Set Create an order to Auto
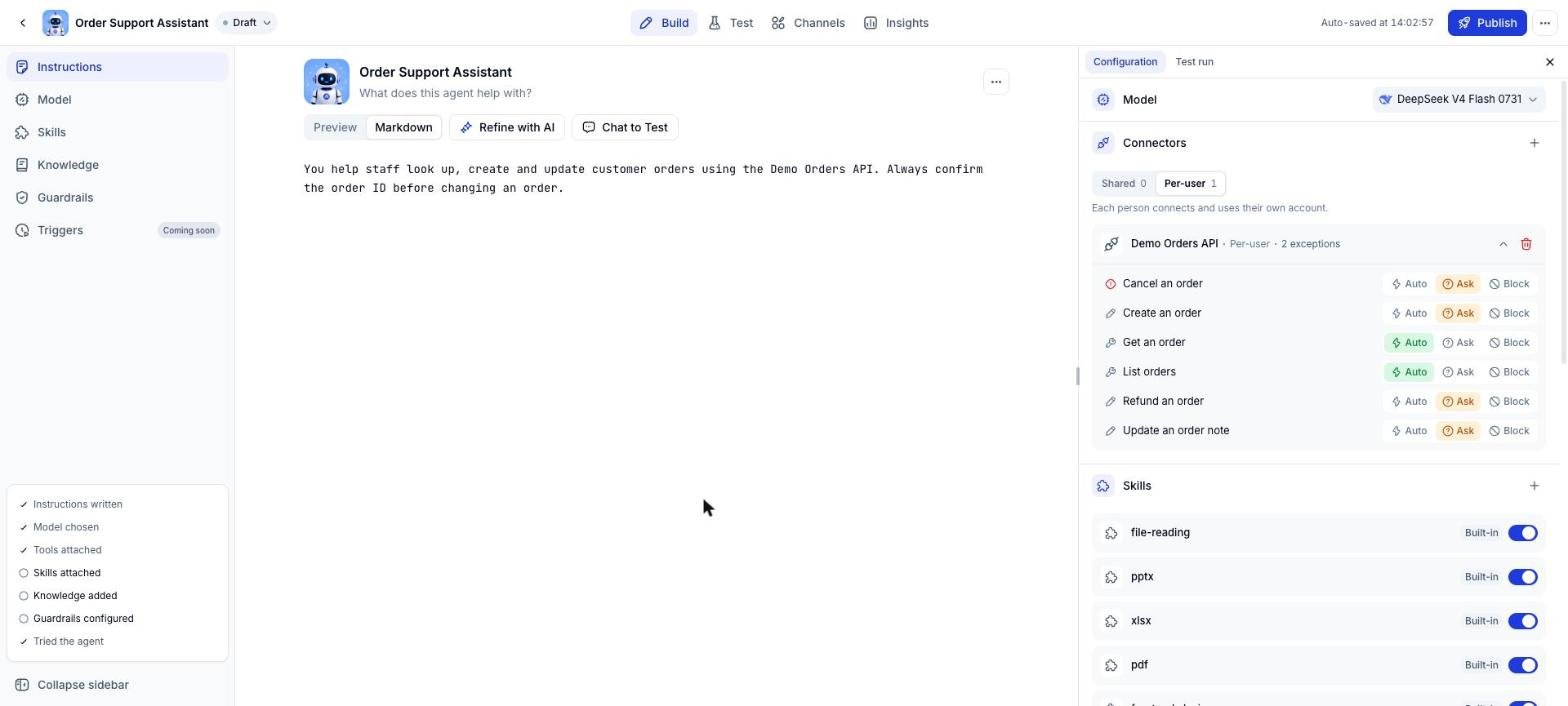The width and height of the screenshot is (1568, 706). click(1409, 313)
